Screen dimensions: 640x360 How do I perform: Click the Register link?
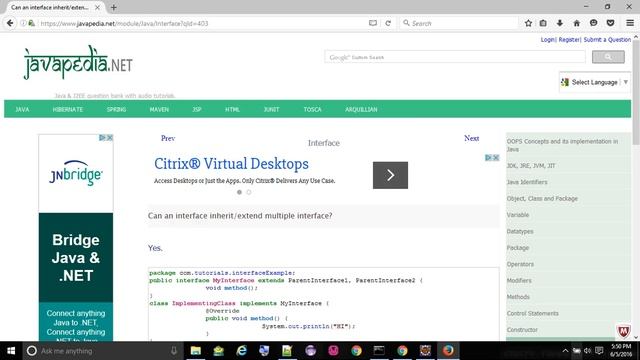click(x=569, y=40)
